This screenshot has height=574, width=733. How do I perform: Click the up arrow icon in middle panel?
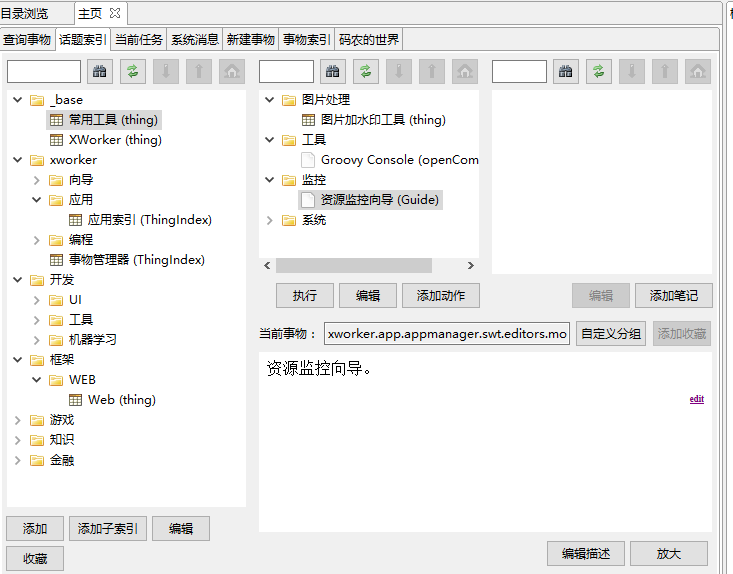pos(432,72)
